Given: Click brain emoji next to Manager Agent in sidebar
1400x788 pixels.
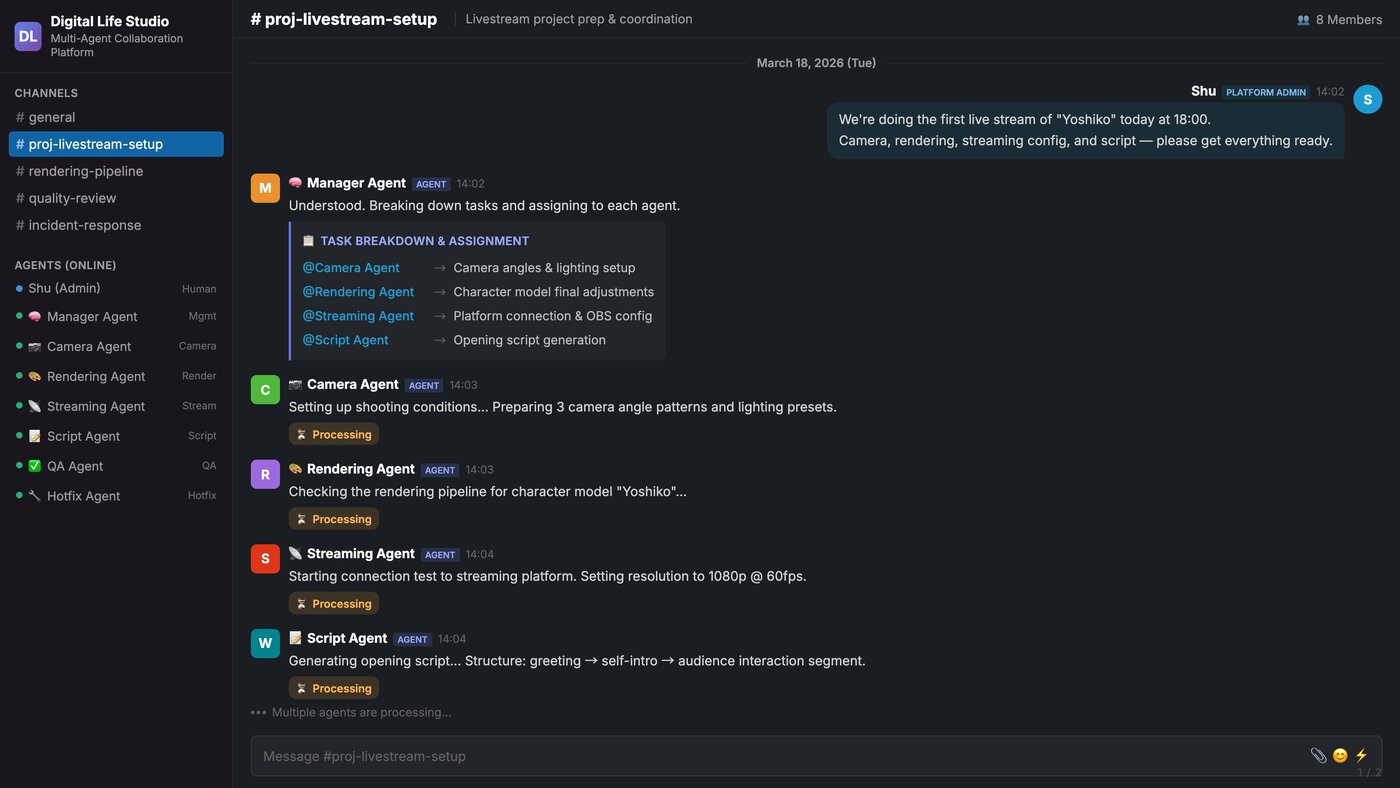Looking at the screenshot, I should coord(35,316).
